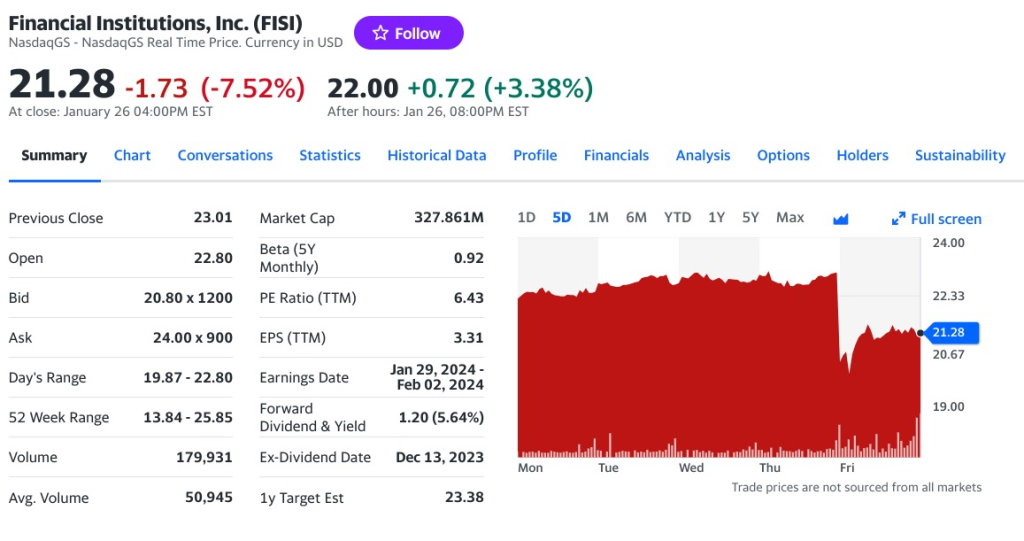Click Beta value 0.92
Screen dimensions: 1024x541
[x=469, y=258]
